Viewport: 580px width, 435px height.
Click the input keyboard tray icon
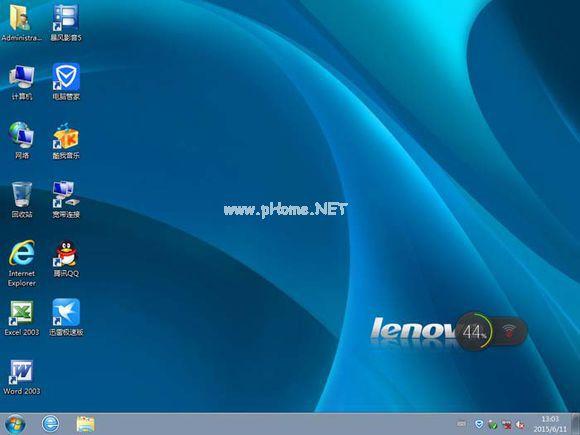[461, 424]
